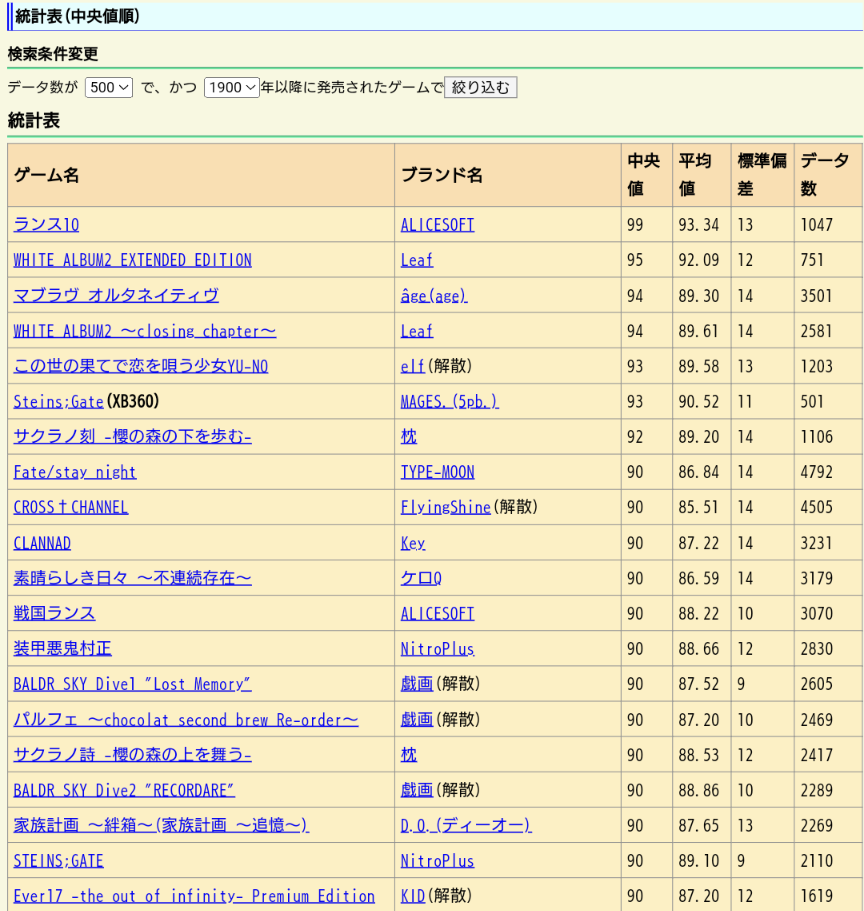
Task: Open 枕 brand in サクラノ詩 row
Action: coord(408,755)
